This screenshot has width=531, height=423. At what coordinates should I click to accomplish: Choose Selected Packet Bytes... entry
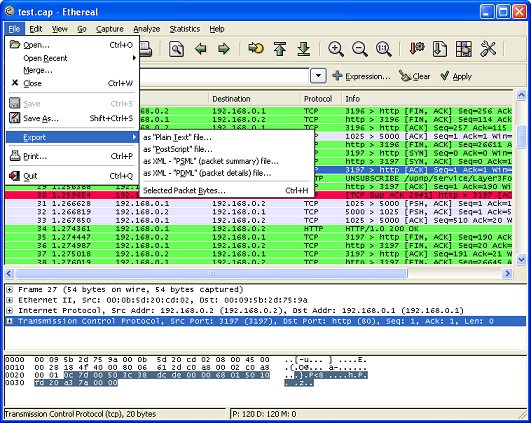point(227,191)
